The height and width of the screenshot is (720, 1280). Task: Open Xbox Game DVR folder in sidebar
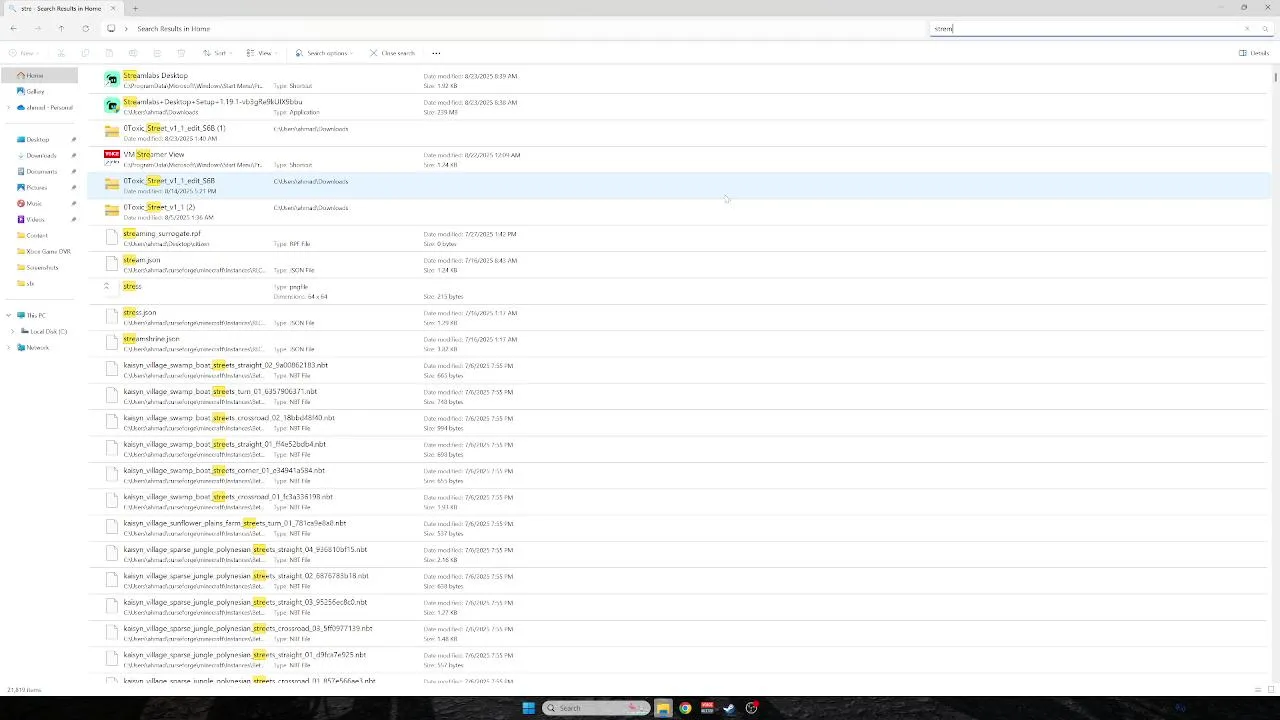pos(48,252)
